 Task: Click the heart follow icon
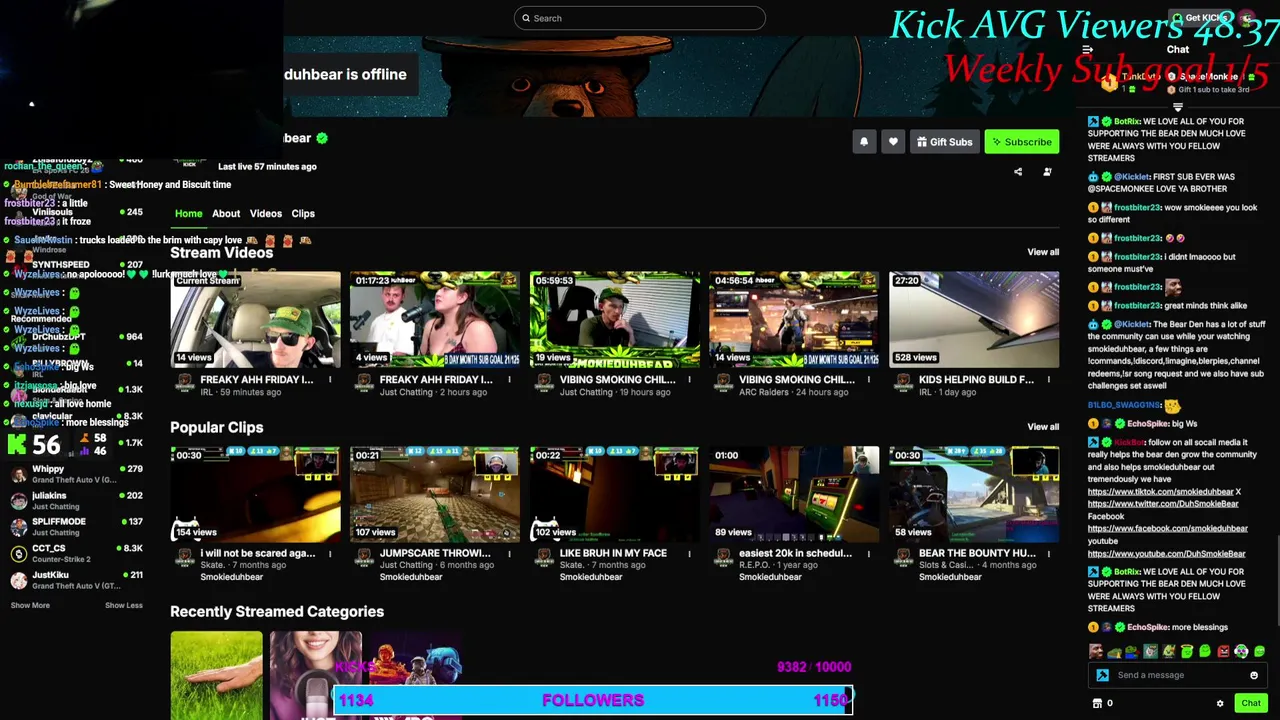(893, 142)
